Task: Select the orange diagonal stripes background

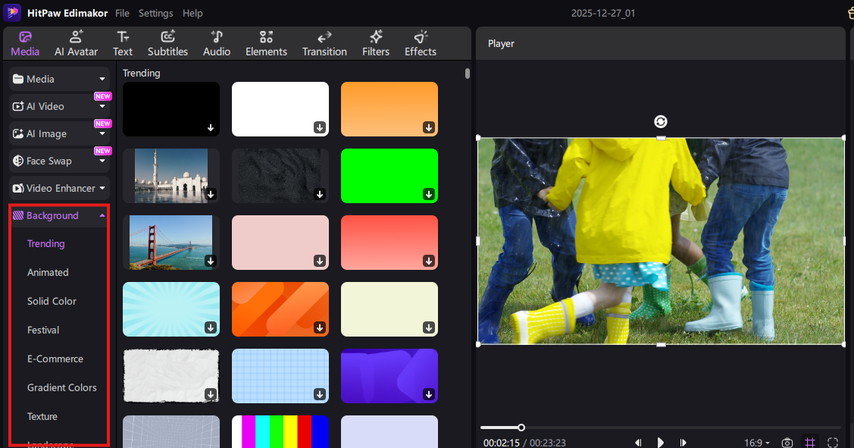Action: point(280,309)
